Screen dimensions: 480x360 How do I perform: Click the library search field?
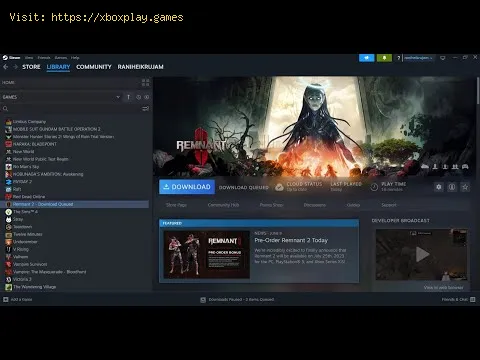(72, 108)
